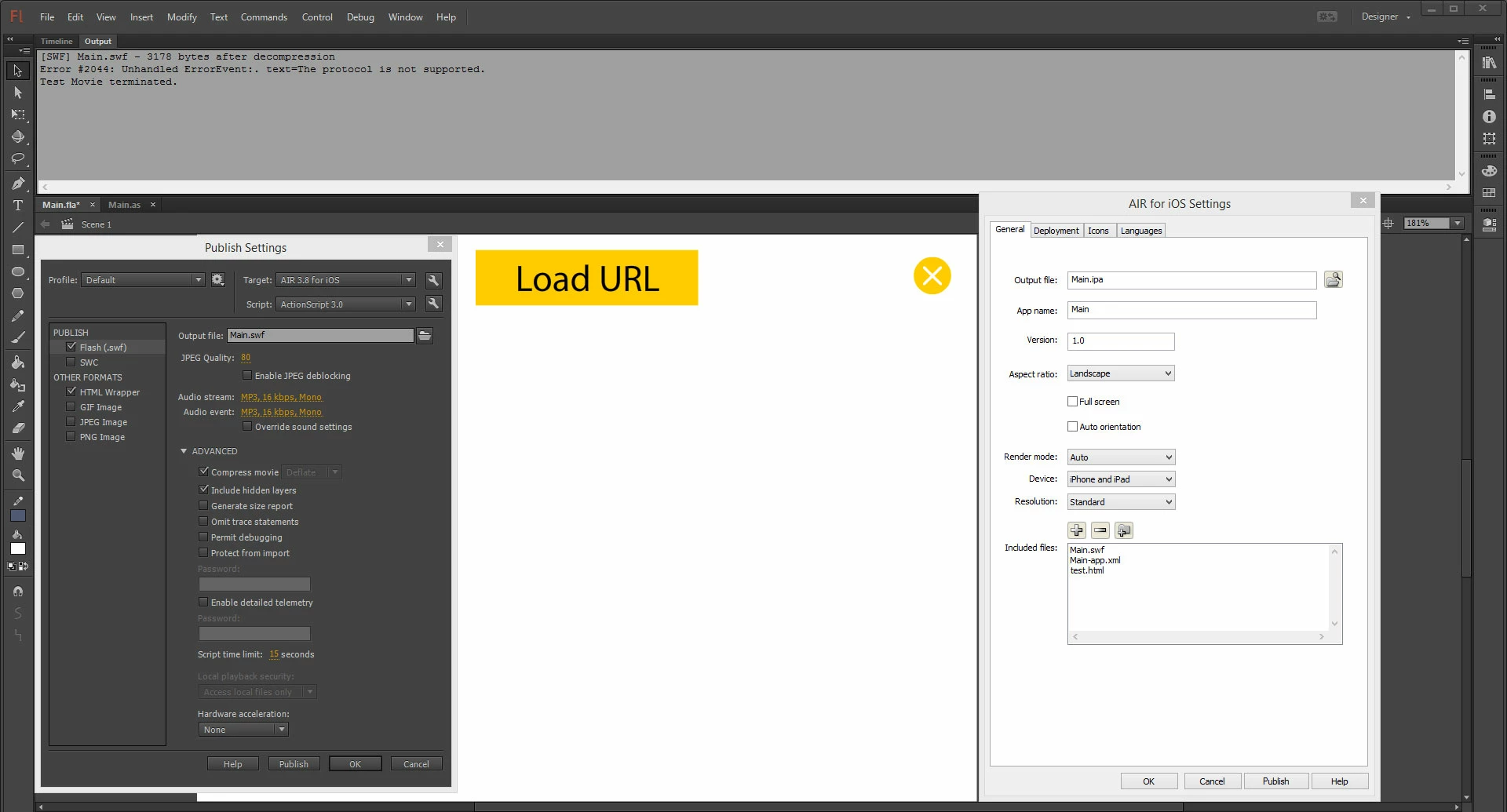This screenshot has height=812, width=1507.
Task: Browse for Main.ipa output file location
Action: click(1334, 280)
